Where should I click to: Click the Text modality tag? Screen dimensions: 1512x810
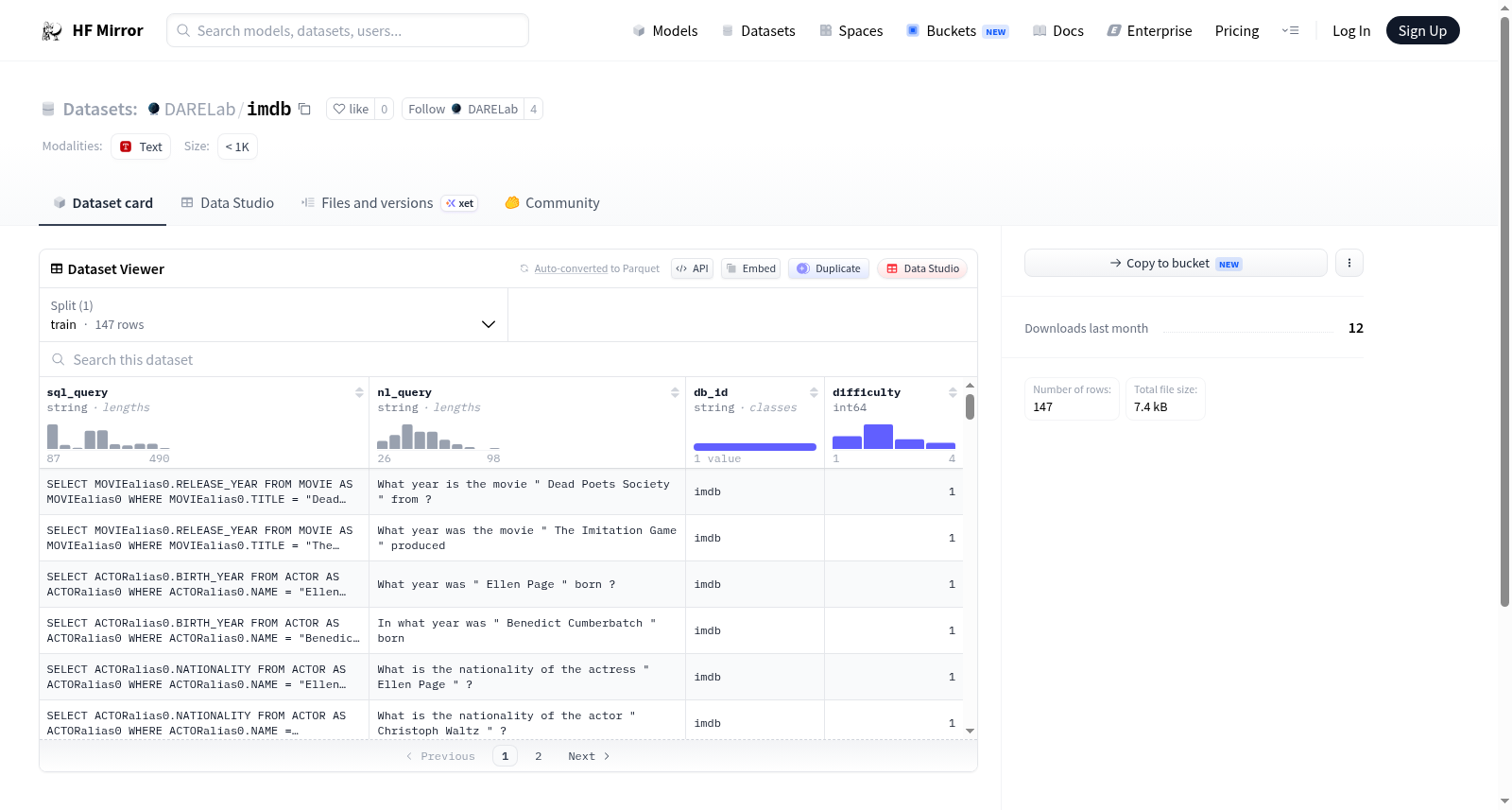point(141,146)
